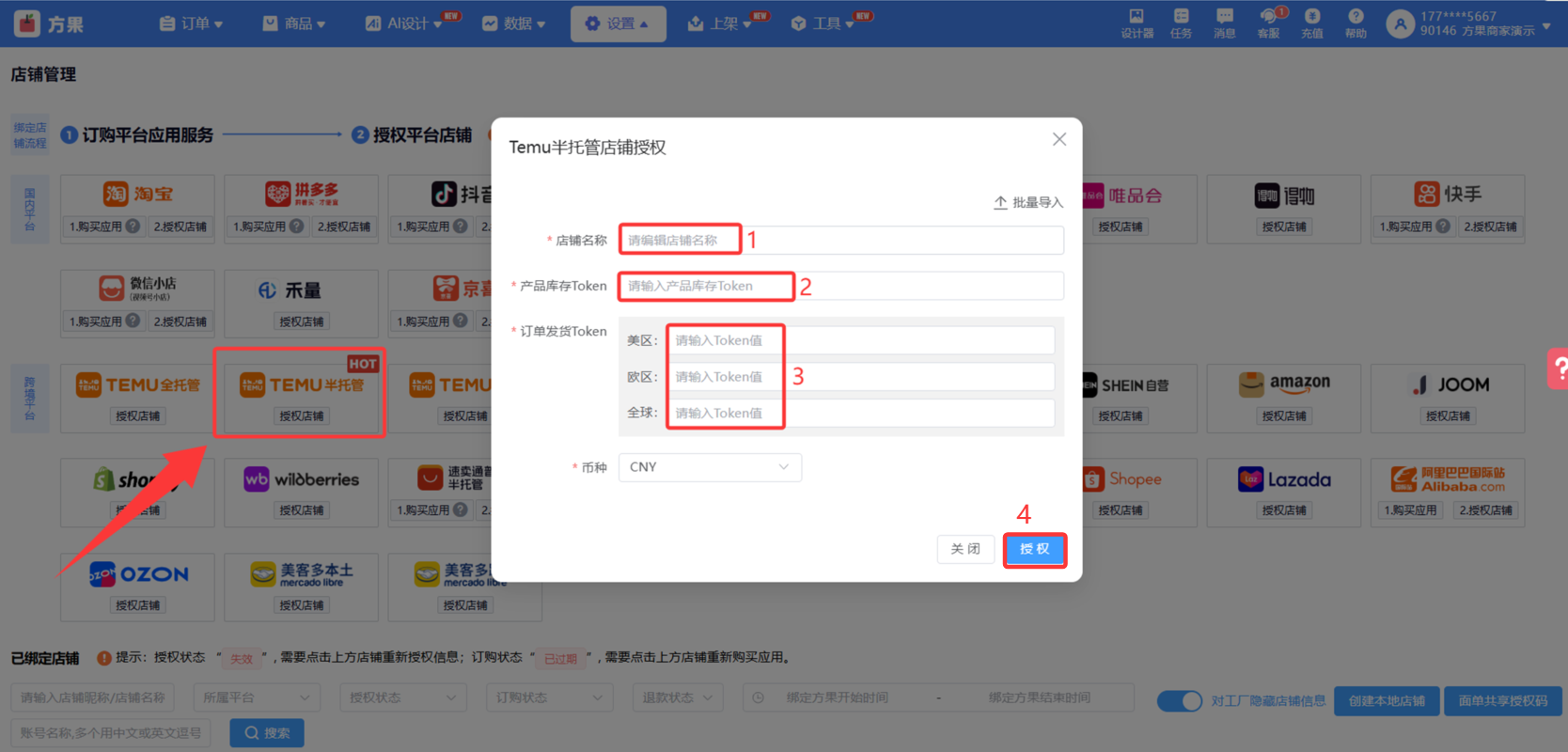Click the 微信小店 platform logo
Image resolution: width=1568 pixels, height=752 pixels.
point(138,288)
